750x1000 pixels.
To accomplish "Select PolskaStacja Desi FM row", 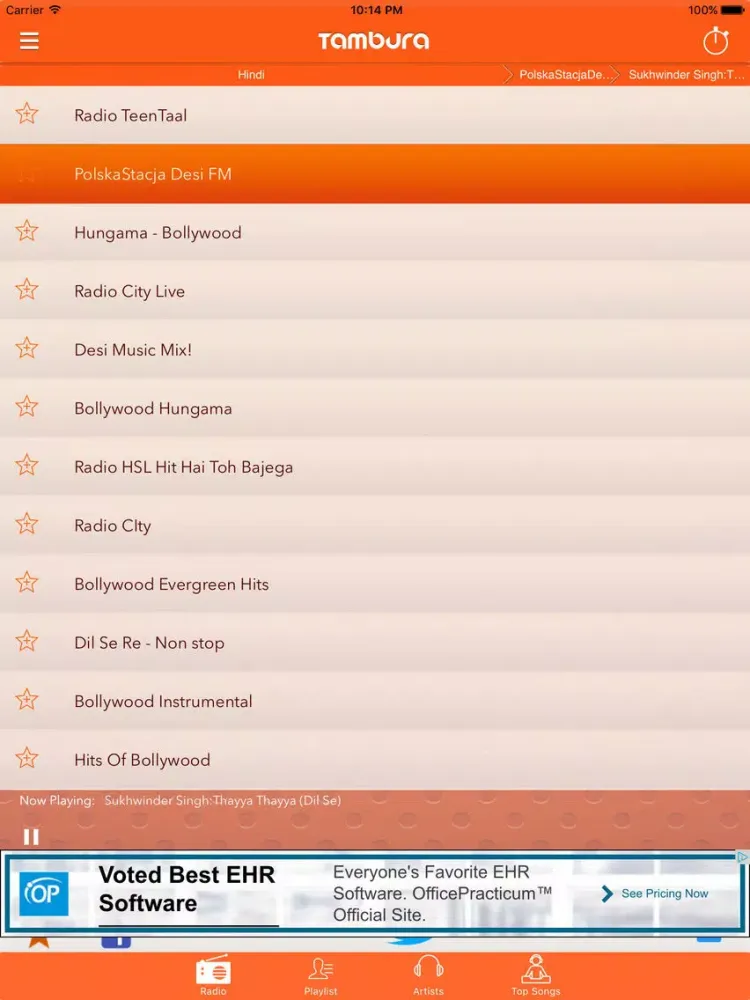I will [x=375, y=173].
